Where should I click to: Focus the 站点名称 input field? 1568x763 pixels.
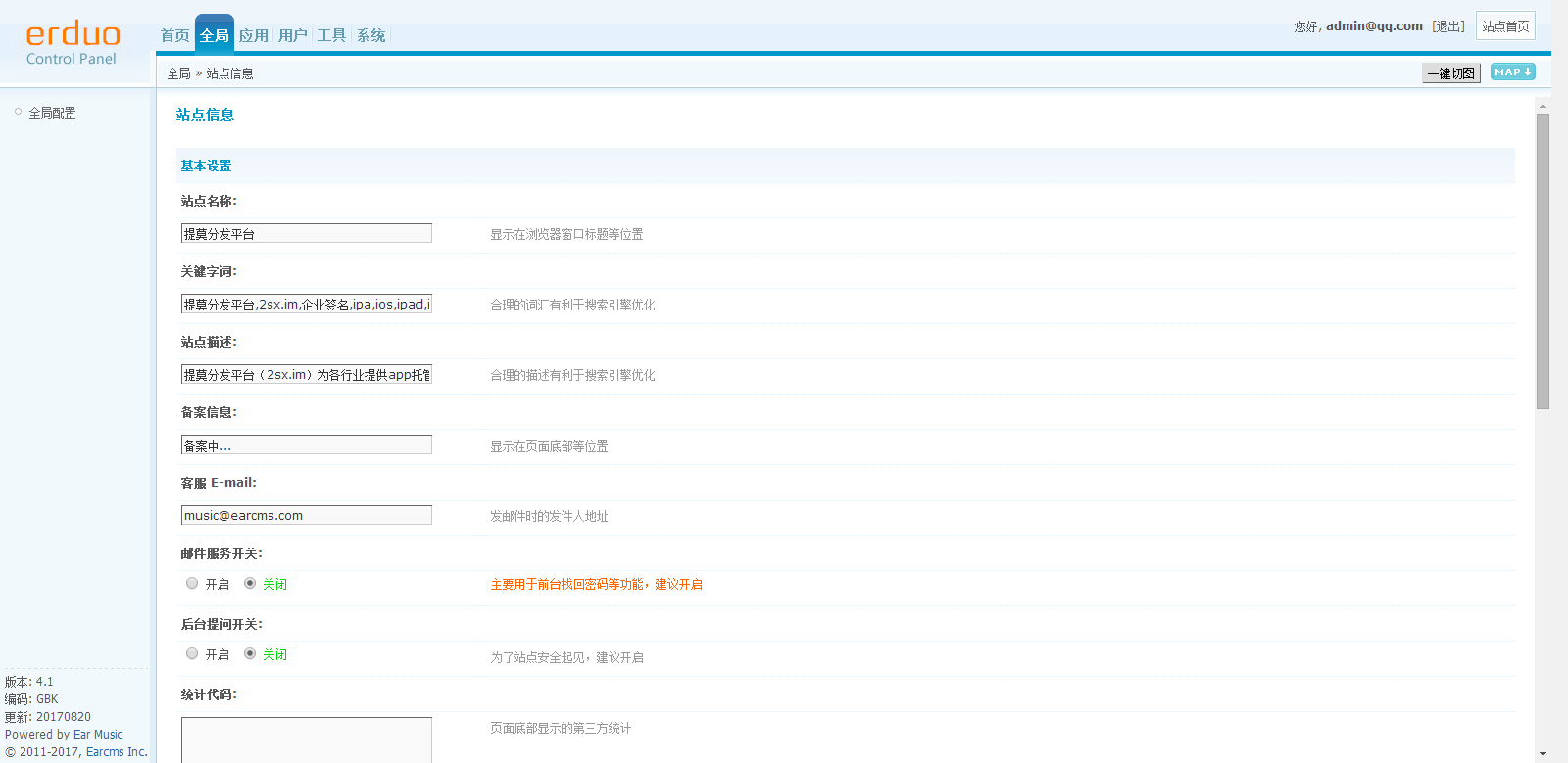(307, 233)
